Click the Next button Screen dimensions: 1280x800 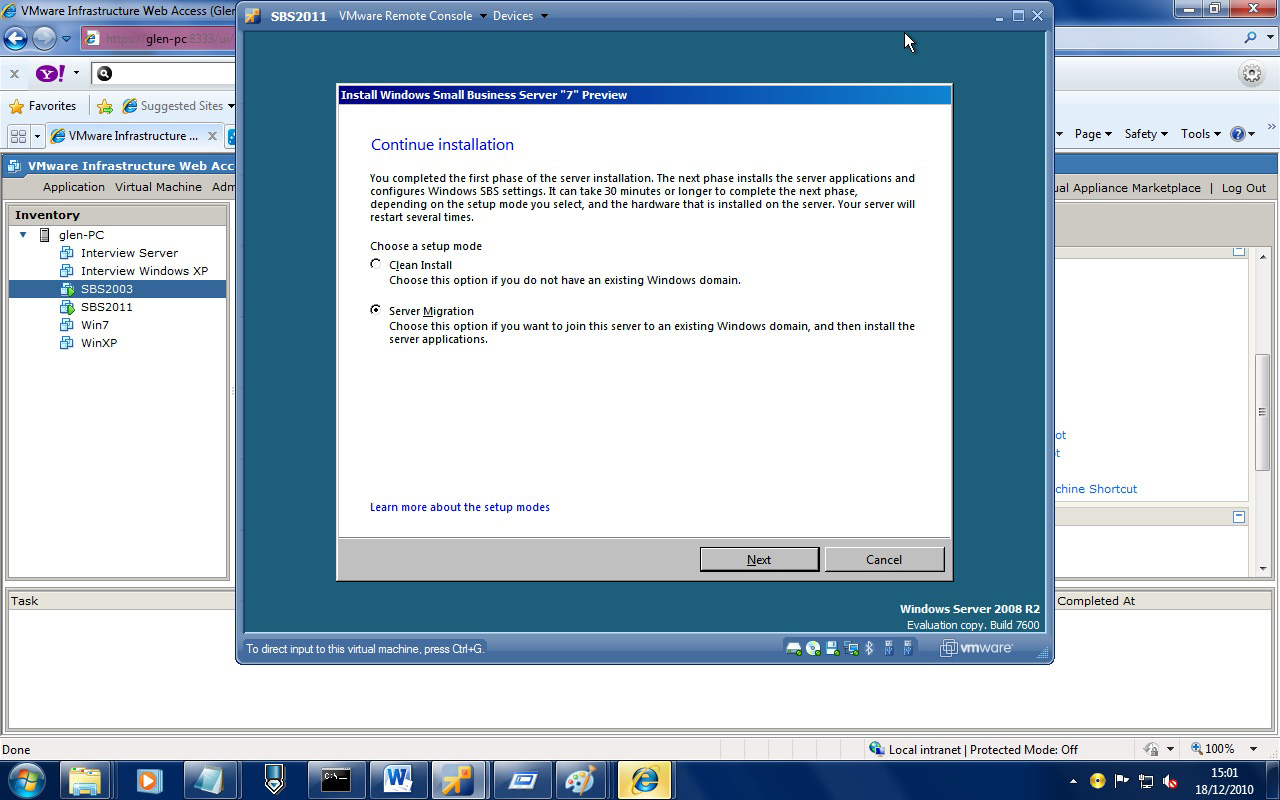(759, 559)
